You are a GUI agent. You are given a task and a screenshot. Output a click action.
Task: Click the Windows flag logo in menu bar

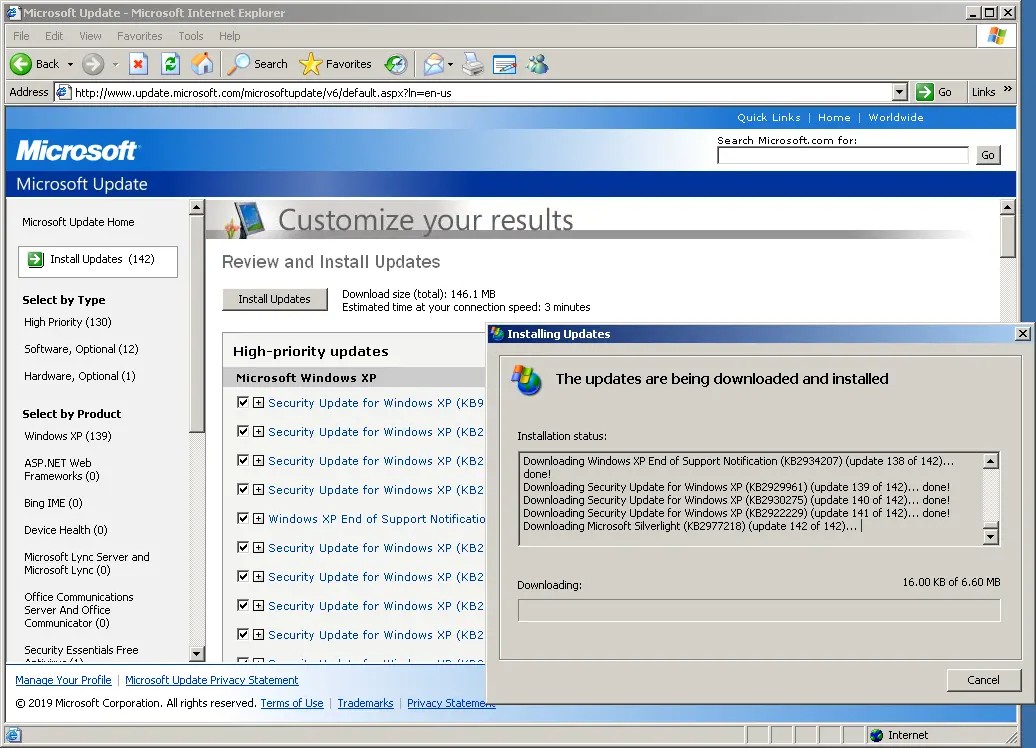click(996, 36)
